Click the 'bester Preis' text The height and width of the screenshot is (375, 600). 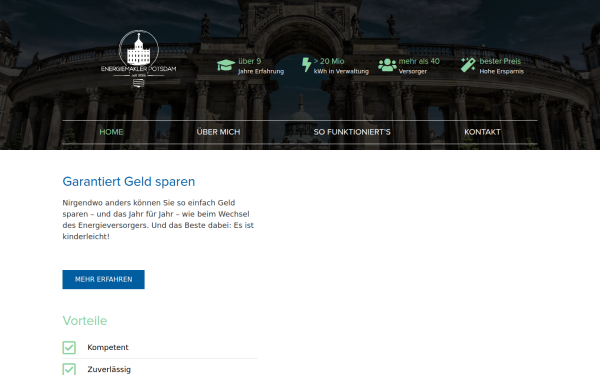(x=500, y=61)
